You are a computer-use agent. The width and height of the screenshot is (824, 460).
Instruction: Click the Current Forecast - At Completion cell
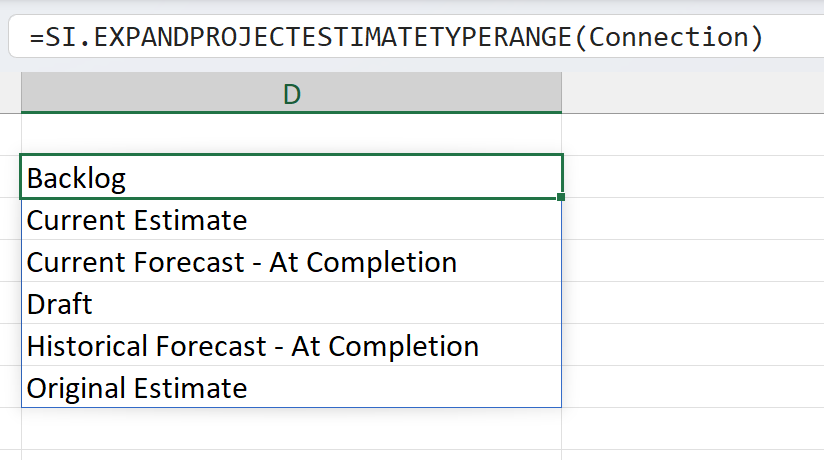(291, 262)
